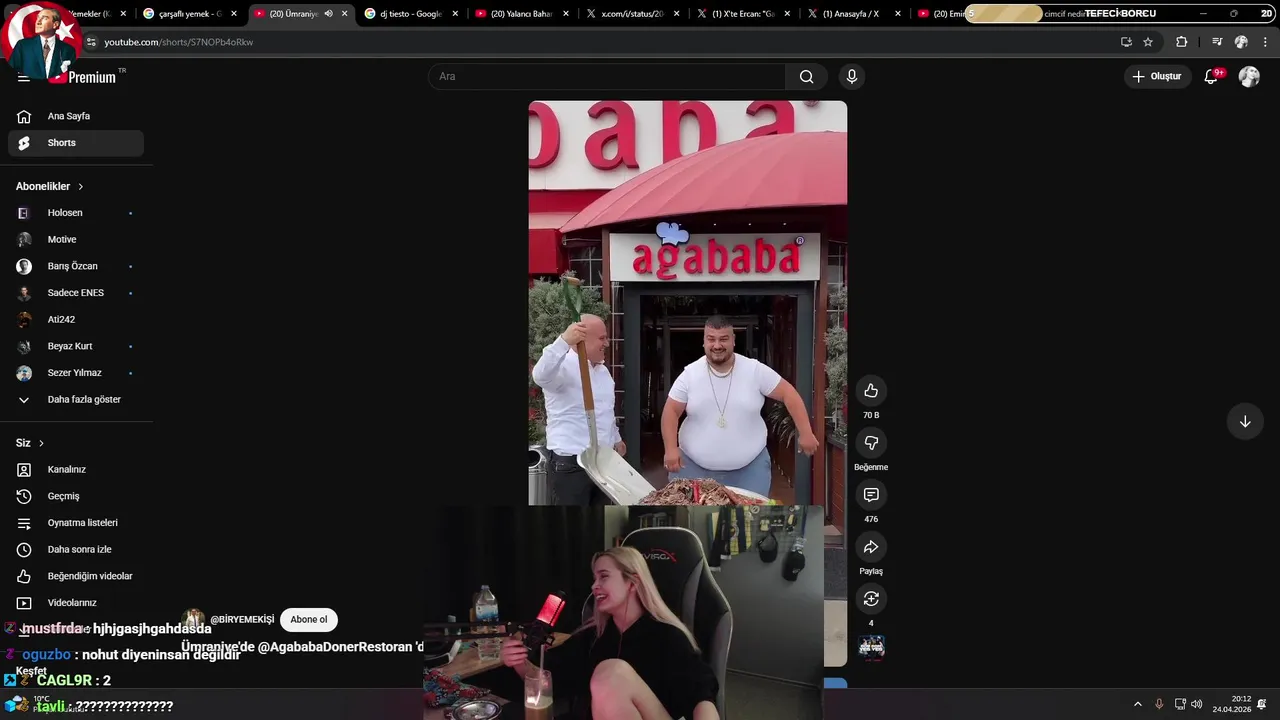Open the remix icon on the Short
This screenshot has height=720, width=1280.
click(871, 599)
